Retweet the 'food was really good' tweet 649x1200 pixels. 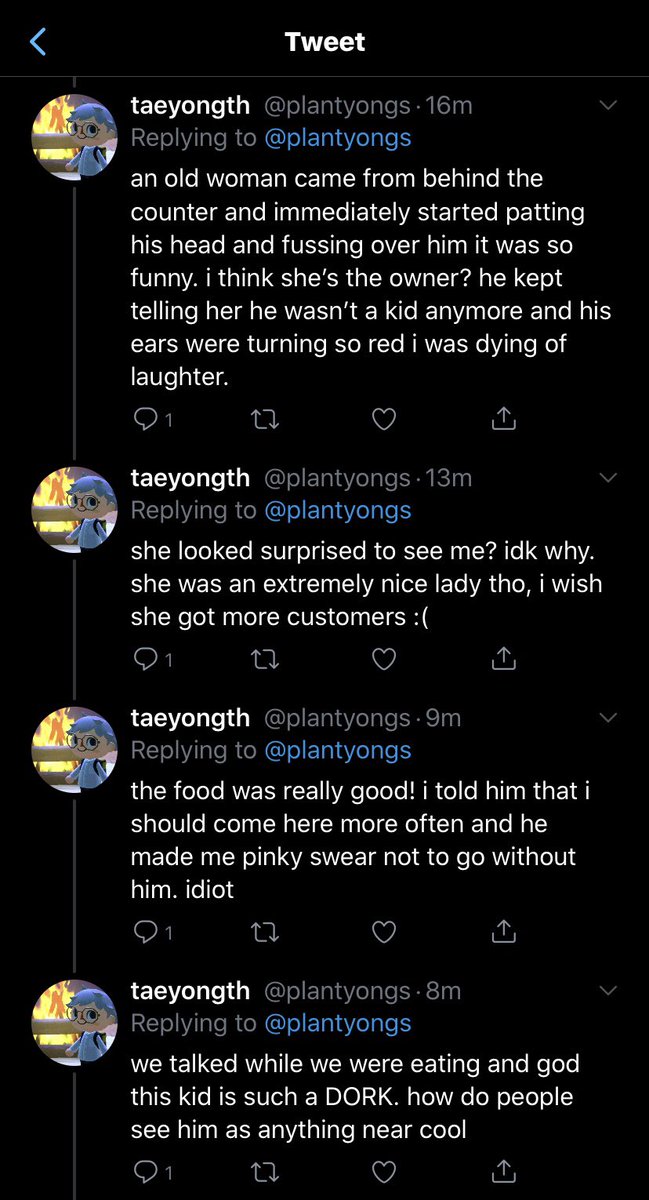point(263,932)
